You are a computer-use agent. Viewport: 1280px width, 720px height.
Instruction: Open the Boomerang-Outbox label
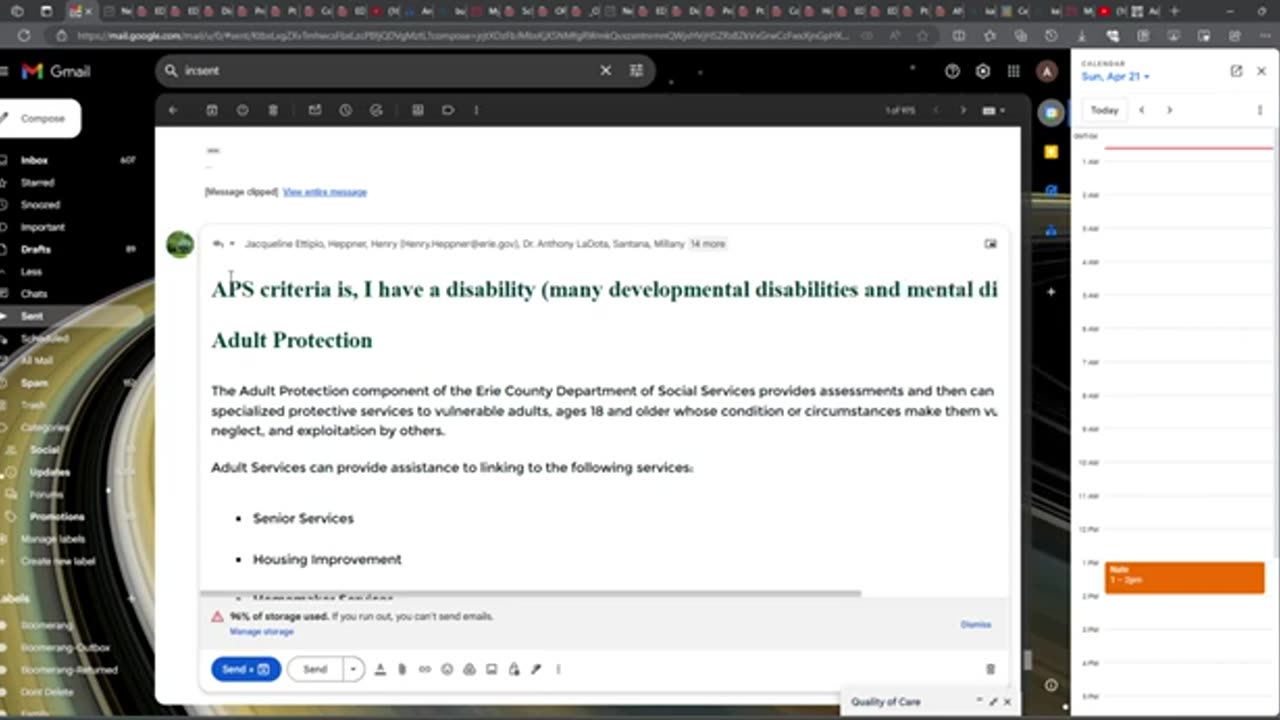pos(66,647)
